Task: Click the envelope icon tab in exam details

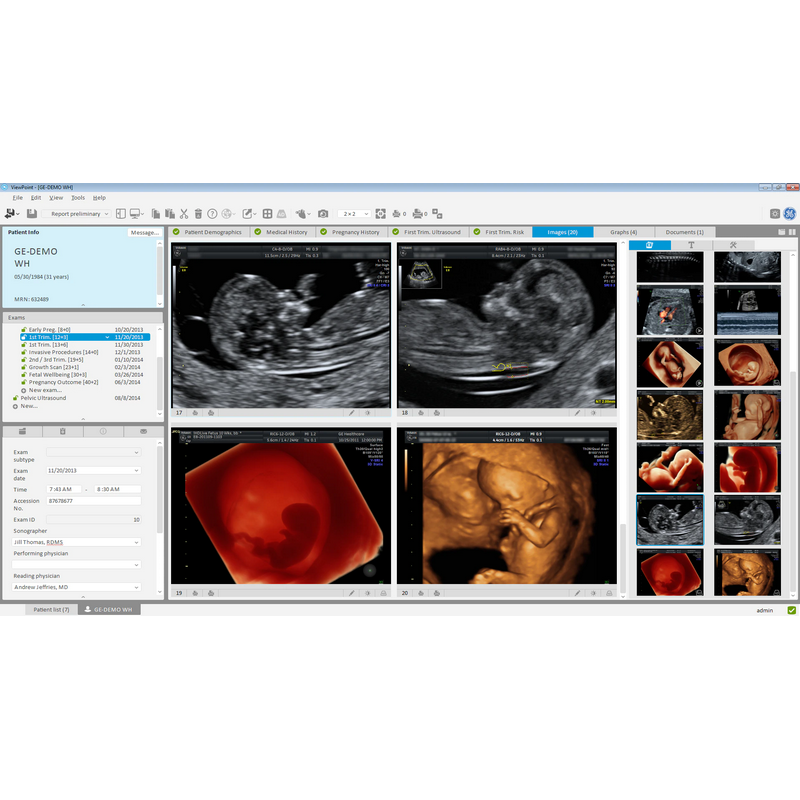Action: [143, 431]
